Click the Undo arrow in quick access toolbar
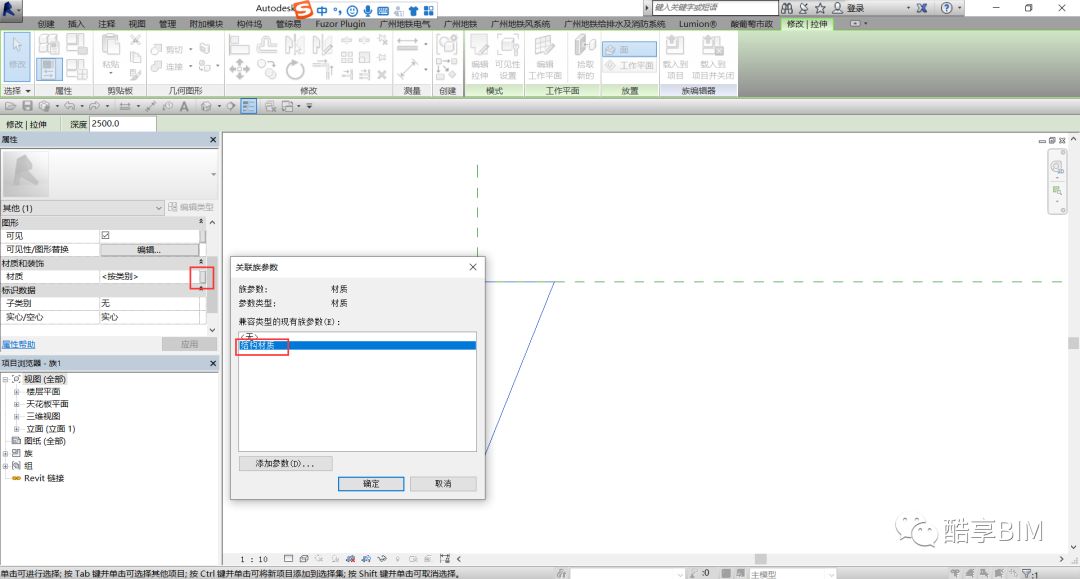The width and height of the screenshot is (1080, 579). pos(70,106)
